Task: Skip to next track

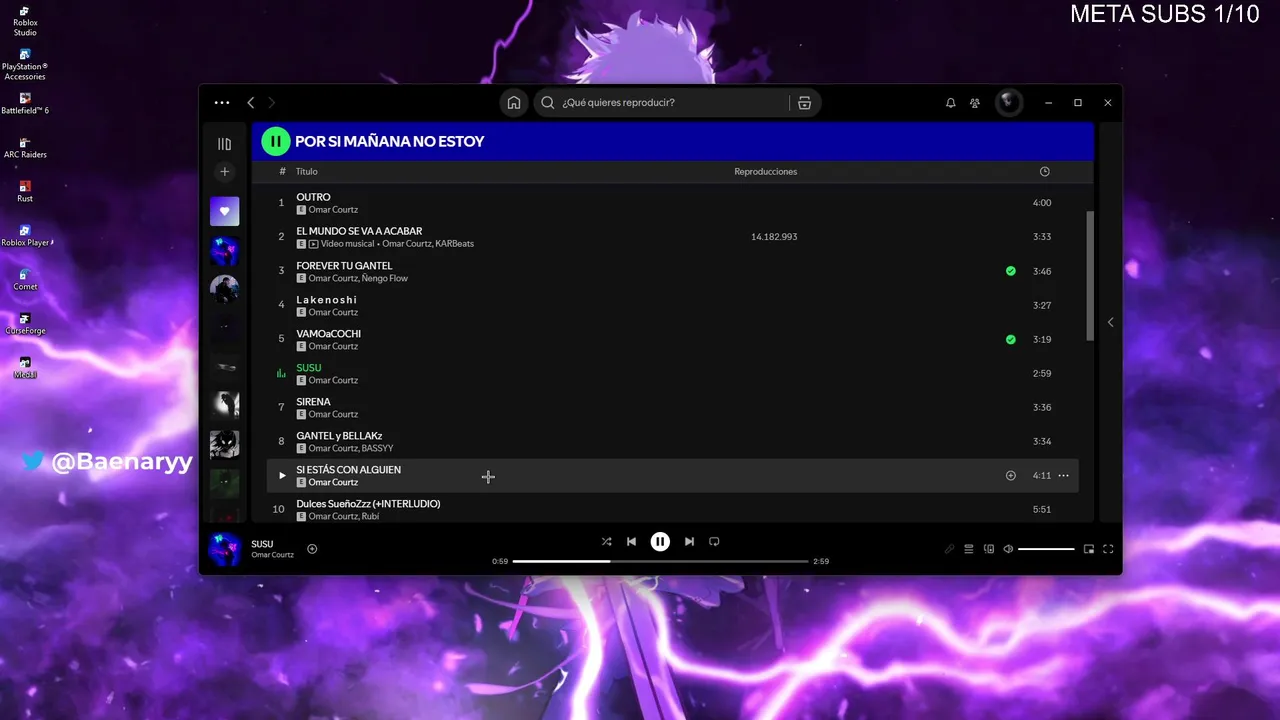Action: pyautogui.click(x=689, y=541)
